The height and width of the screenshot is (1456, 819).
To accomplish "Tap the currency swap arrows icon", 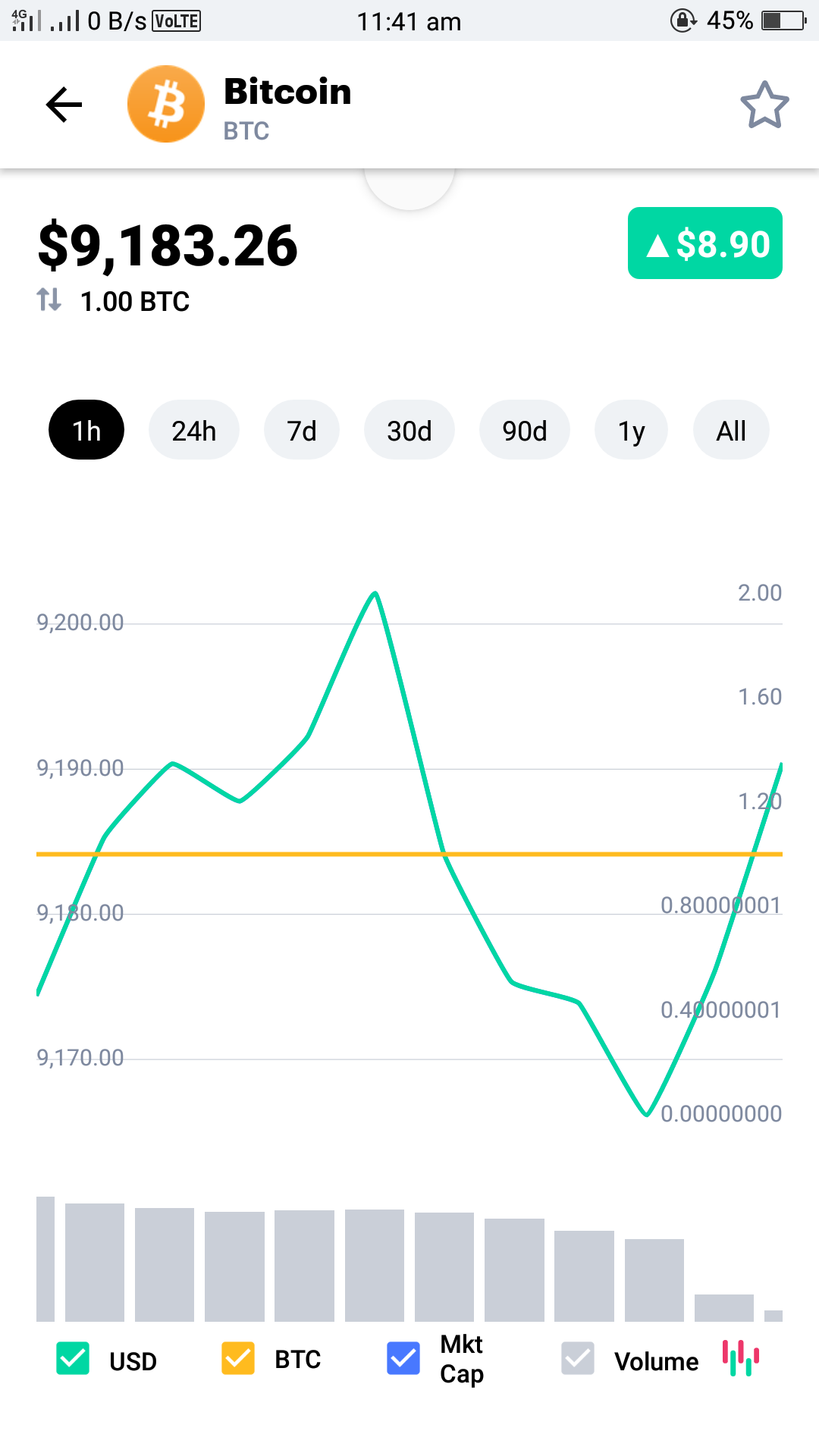I will (49, 300).
